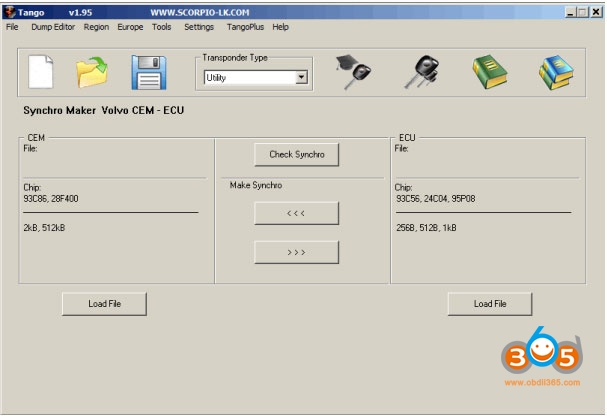Open the TangoPlus menu
607x418 pixels.
(245, 27)
